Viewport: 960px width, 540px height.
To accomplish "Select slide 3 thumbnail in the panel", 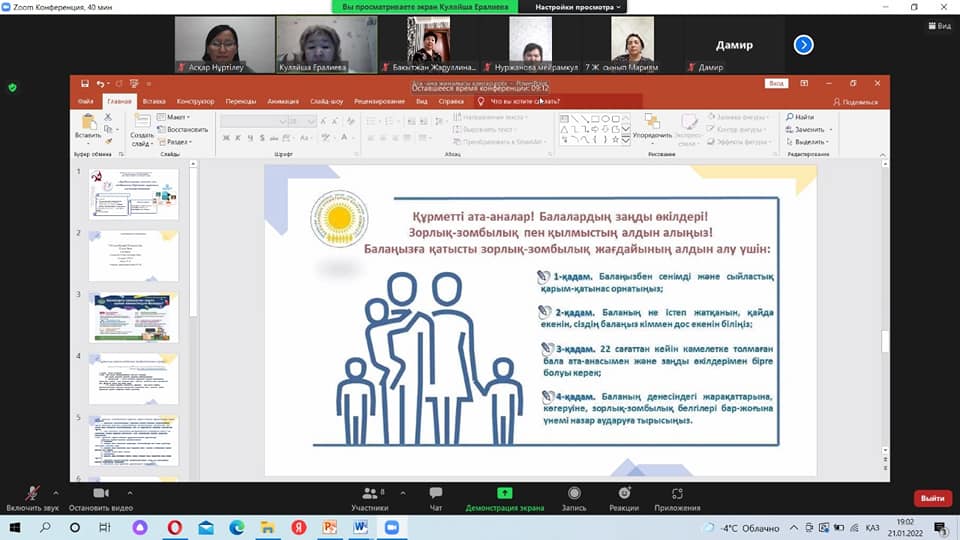I will [134, 317].
